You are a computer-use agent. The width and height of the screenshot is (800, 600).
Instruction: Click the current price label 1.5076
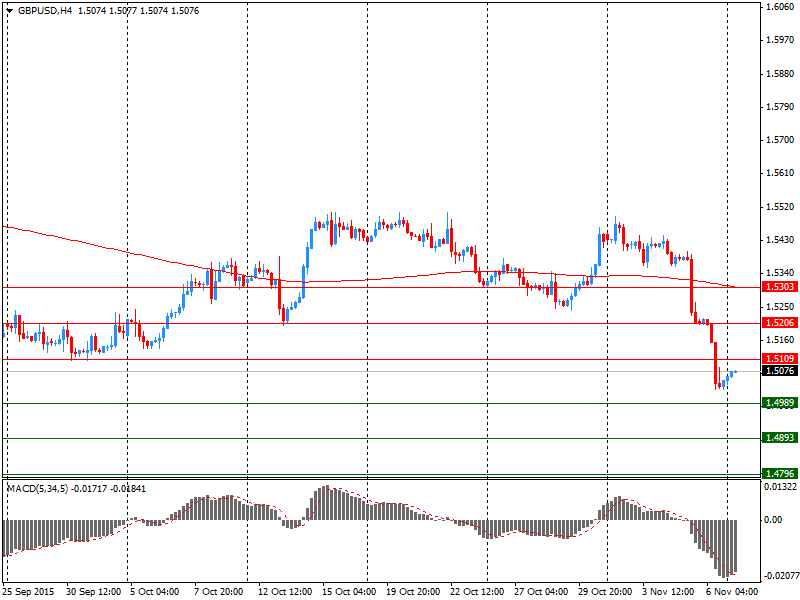pyautogui.click(x=779, y=371)
